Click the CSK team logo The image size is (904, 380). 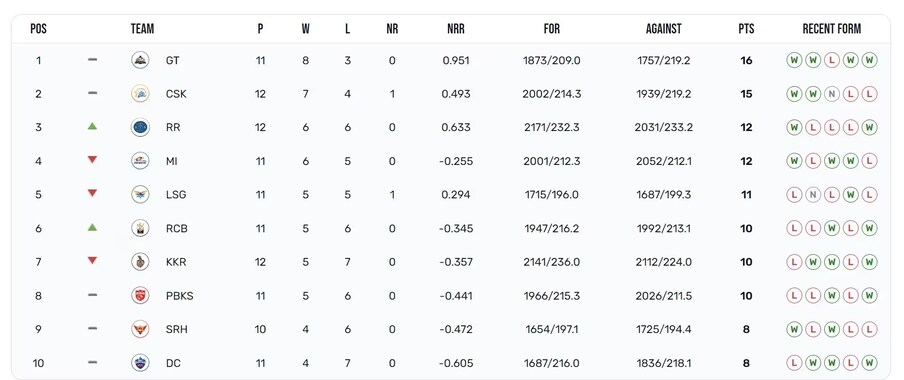pos(140,93)
